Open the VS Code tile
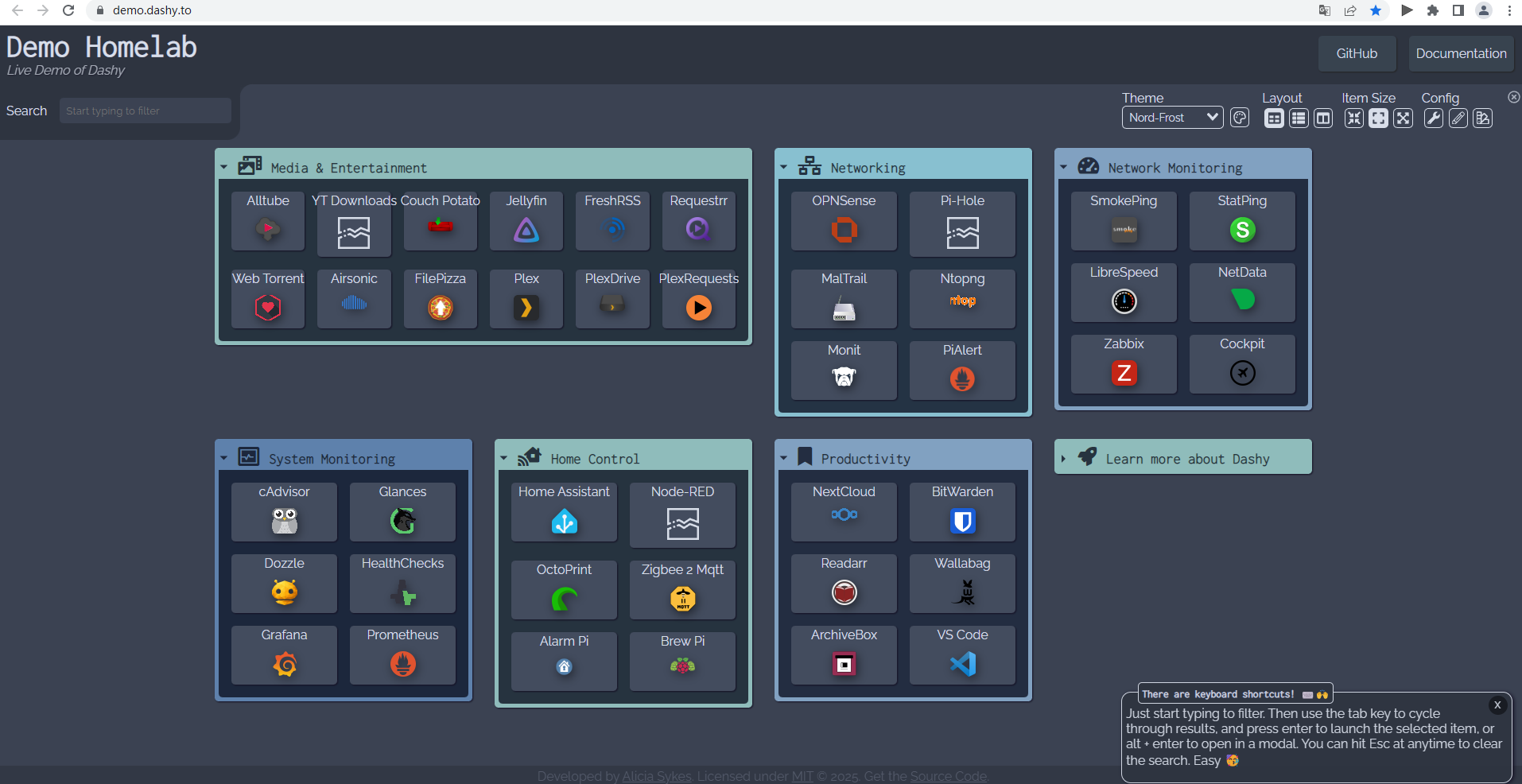Image resolution: width=1522 pixels, height=784 pixels. pos(962,654)
